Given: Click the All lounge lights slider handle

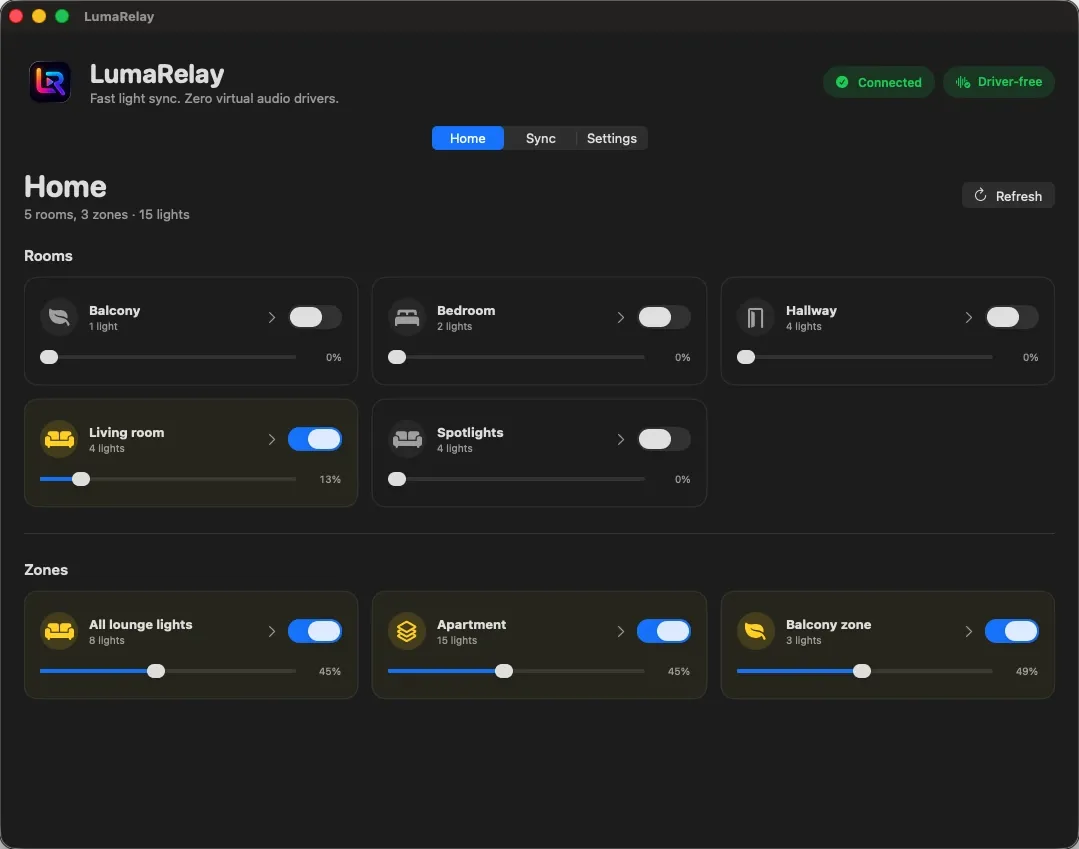Looking at the screenshot, I should point(156,671).
